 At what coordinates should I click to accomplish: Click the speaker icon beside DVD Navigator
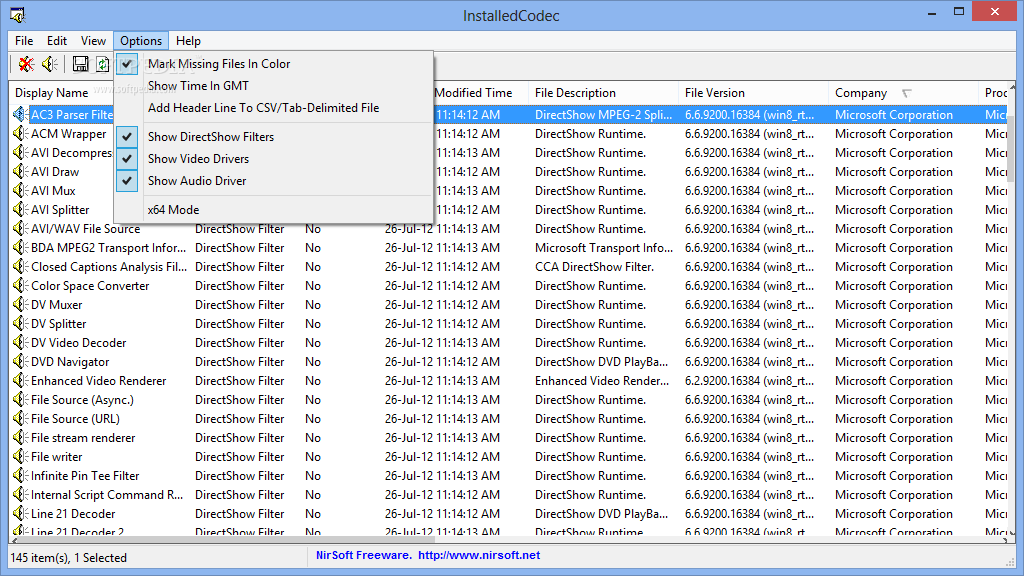tap(20, 361)
